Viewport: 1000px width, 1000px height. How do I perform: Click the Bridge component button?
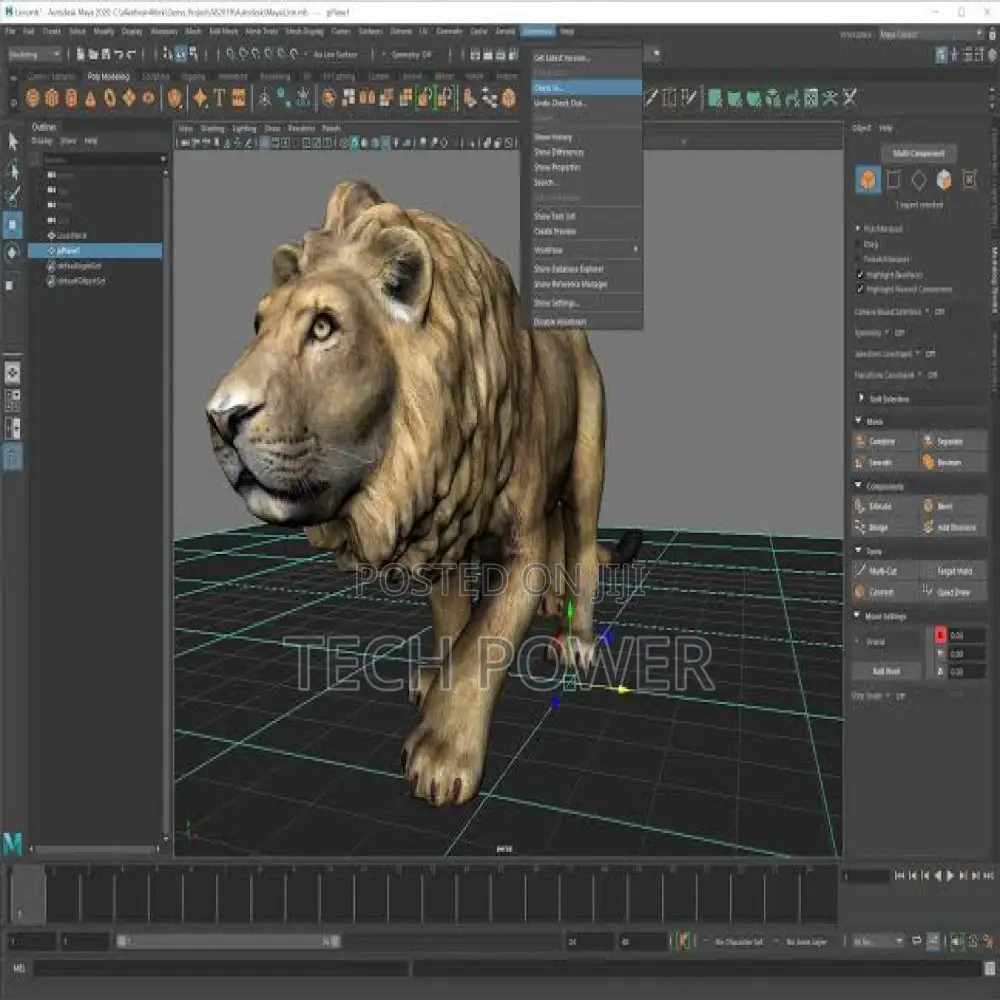pos(885,527)
